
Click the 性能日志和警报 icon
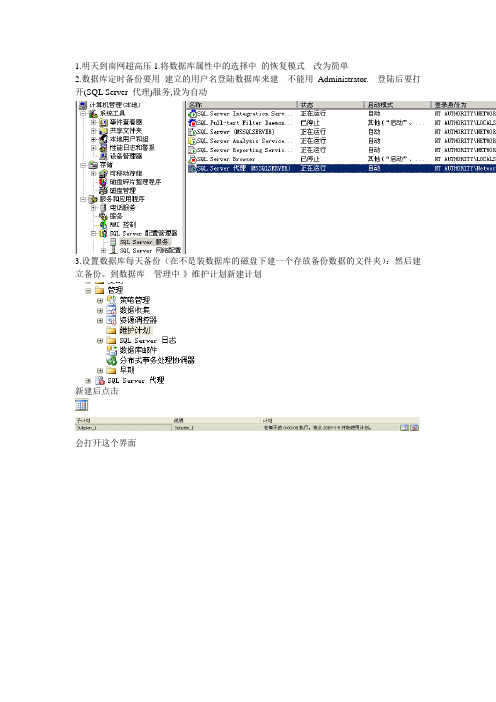(x=103, y=148)
